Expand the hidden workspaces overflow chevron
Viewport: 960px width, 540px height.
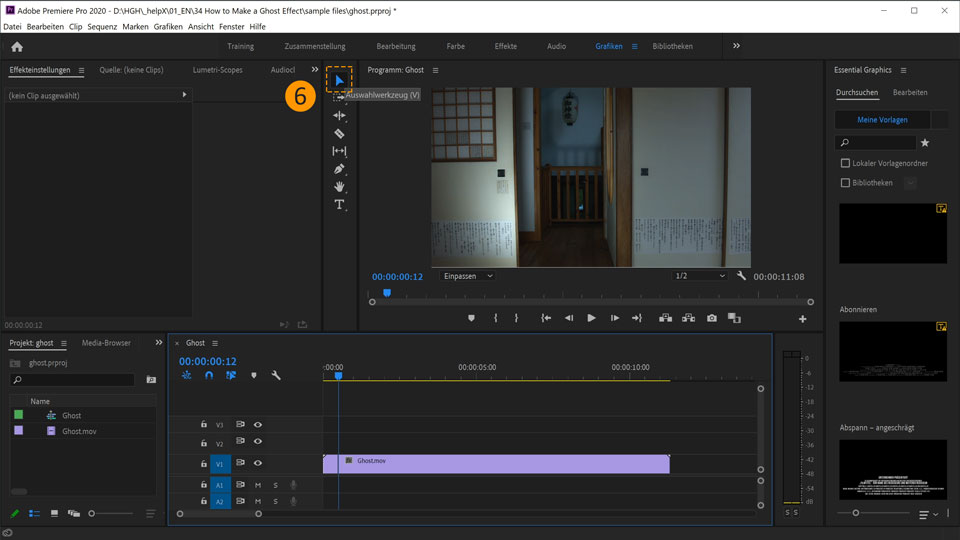pyautogui.click(x=736, y=46)
